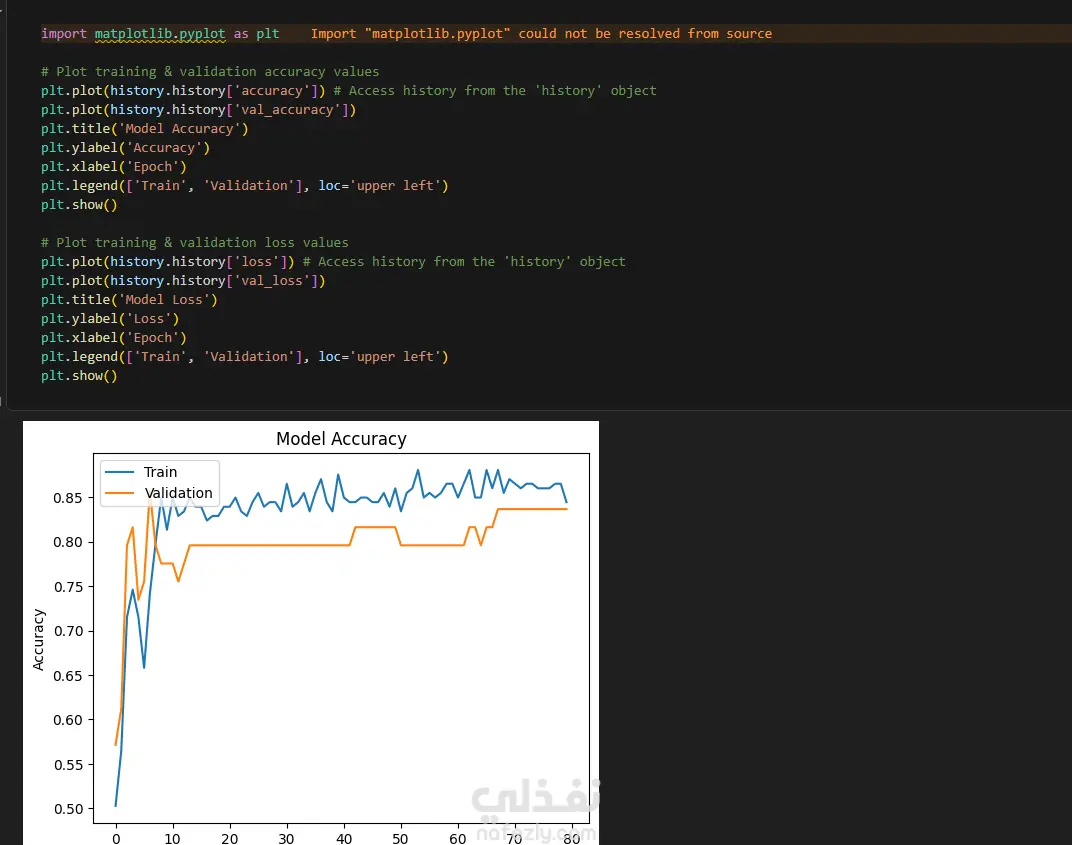Click the 40 x-axis tick label
The image size is (1072, 845).
[344, 838]
